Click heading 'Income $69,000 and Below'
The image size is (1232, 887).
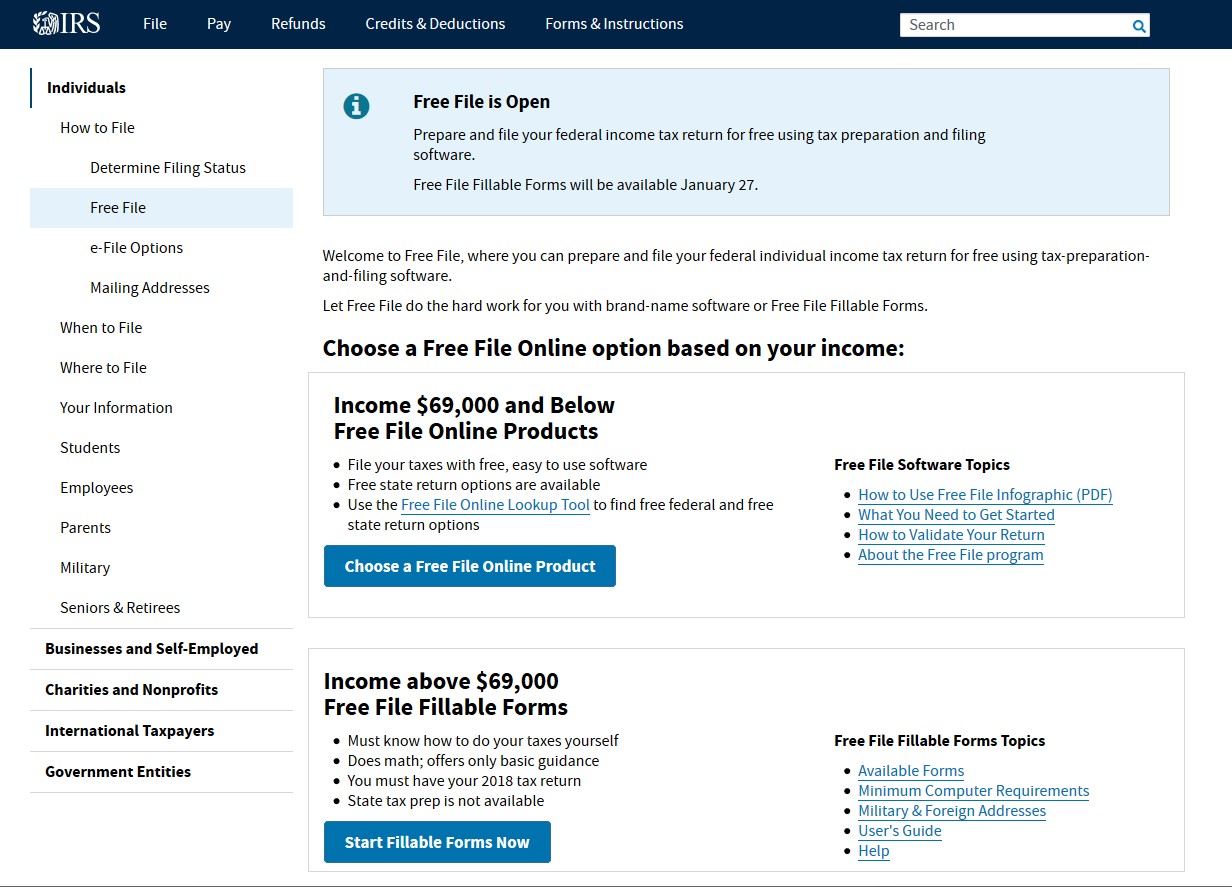[474, 405]
